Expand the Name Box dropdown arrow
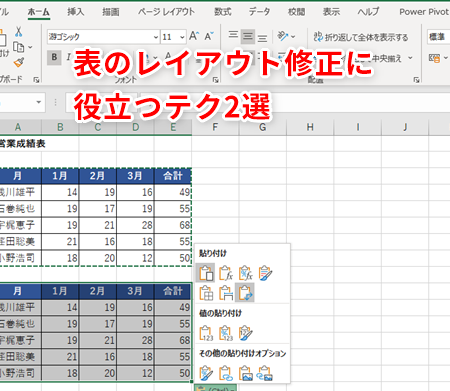Image resolution: width=450 pixels, height=391 pixels. tap(39, 102)
